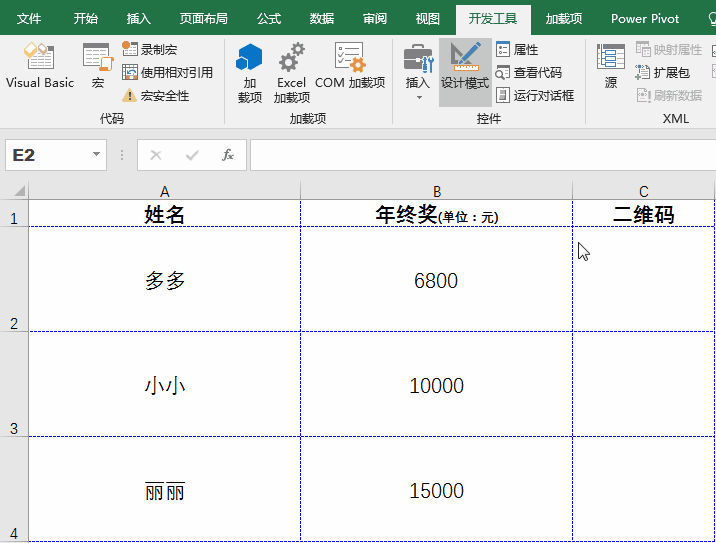
Task: Click the Select All corner triangle
Action: tap(19, 190)
